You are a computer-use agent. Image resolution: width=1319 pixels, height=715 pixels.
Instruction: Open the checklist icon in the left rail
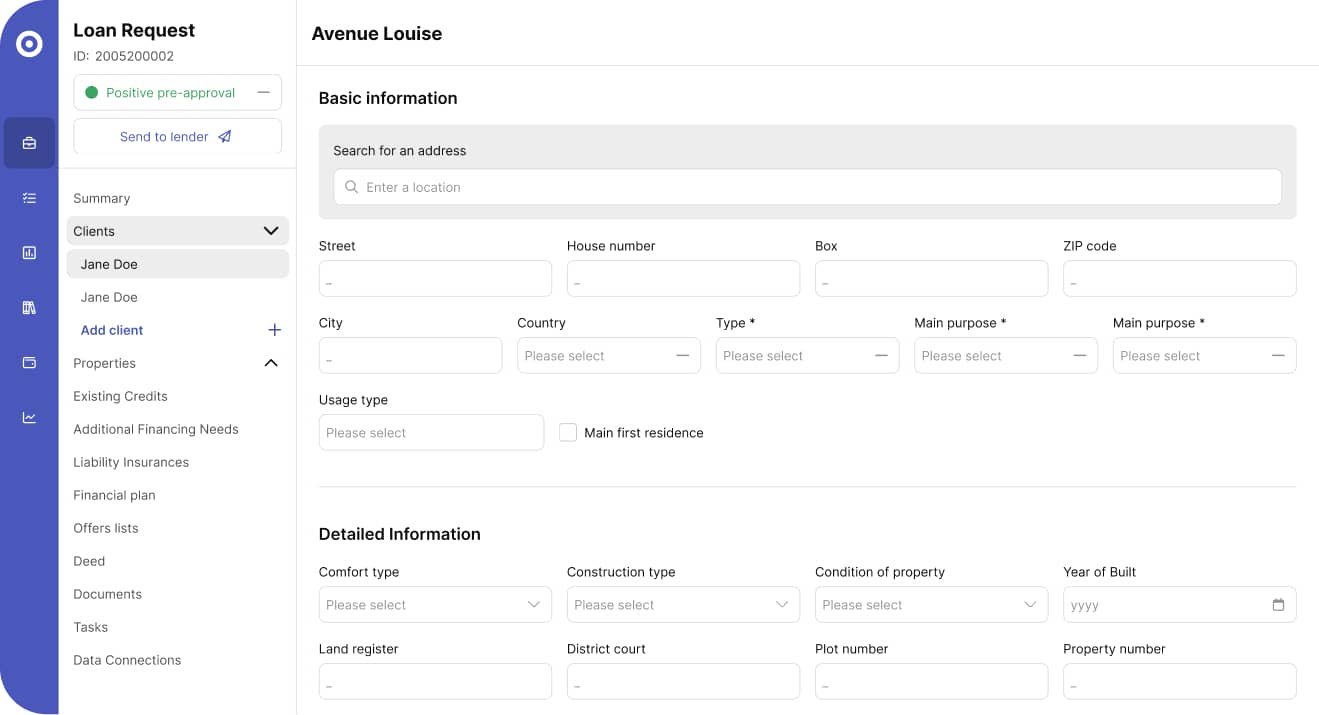pyautogui.click(x=29, y=198)
